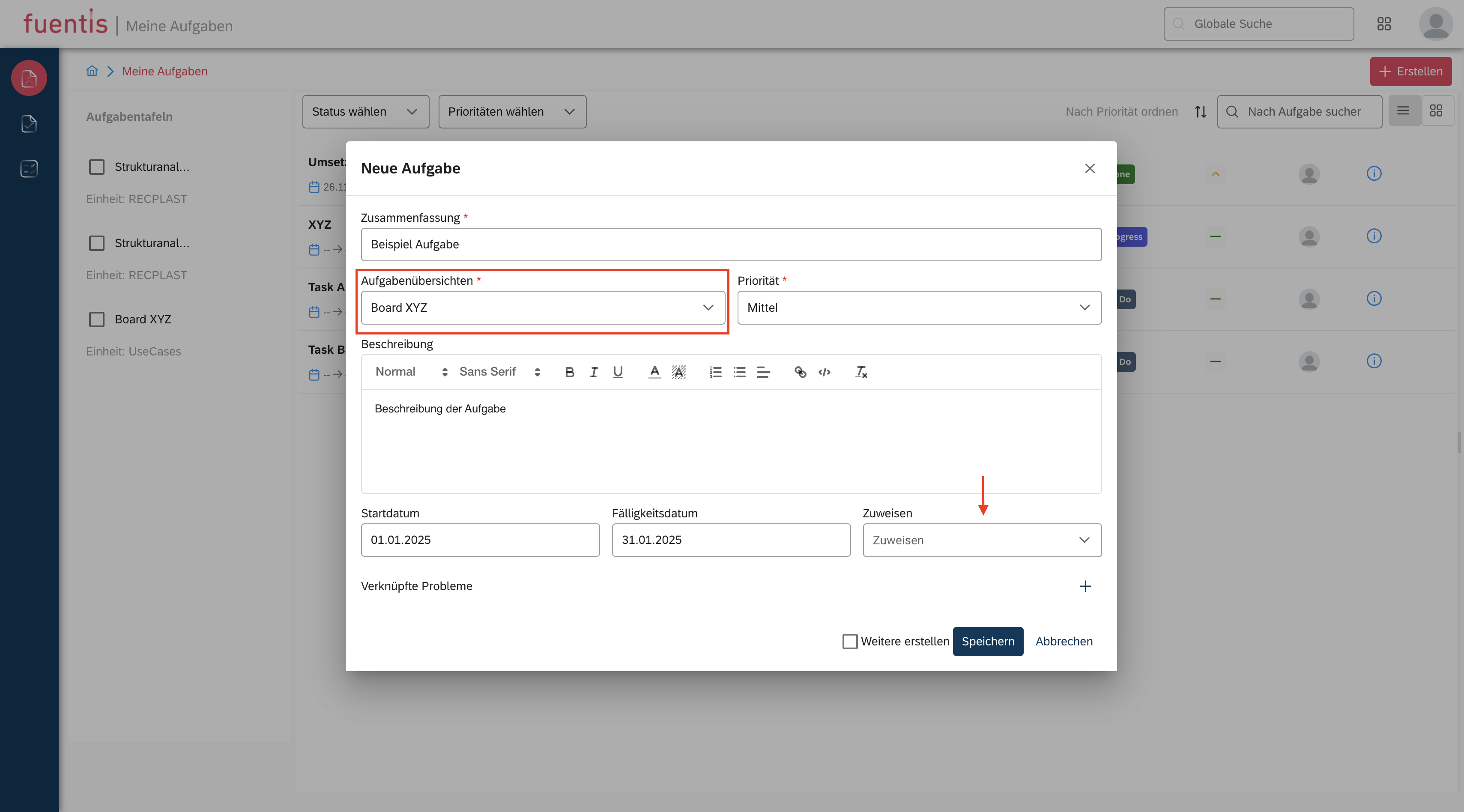This screenshot has height=812, width=1464.
Task: Add a linked problem with plus icon
Action: coord(1085,586)
